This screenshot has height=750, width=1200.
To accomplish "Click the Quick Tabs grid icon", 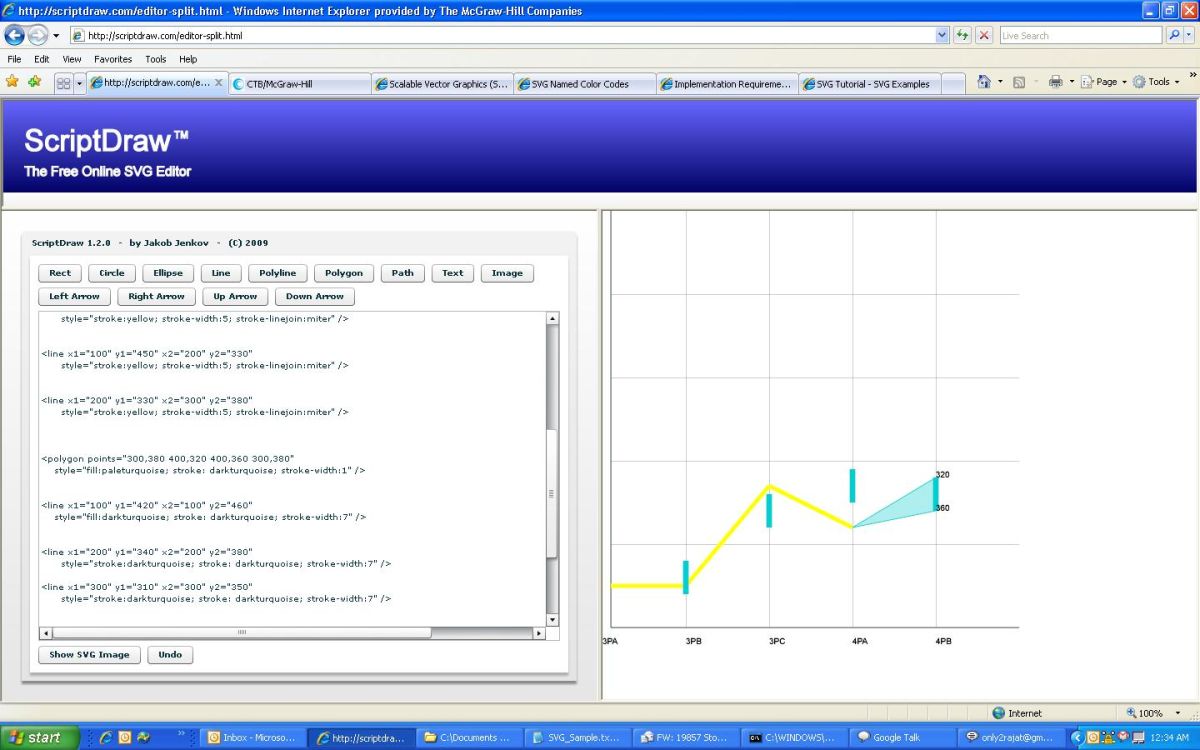I will [x=64, y=84].
